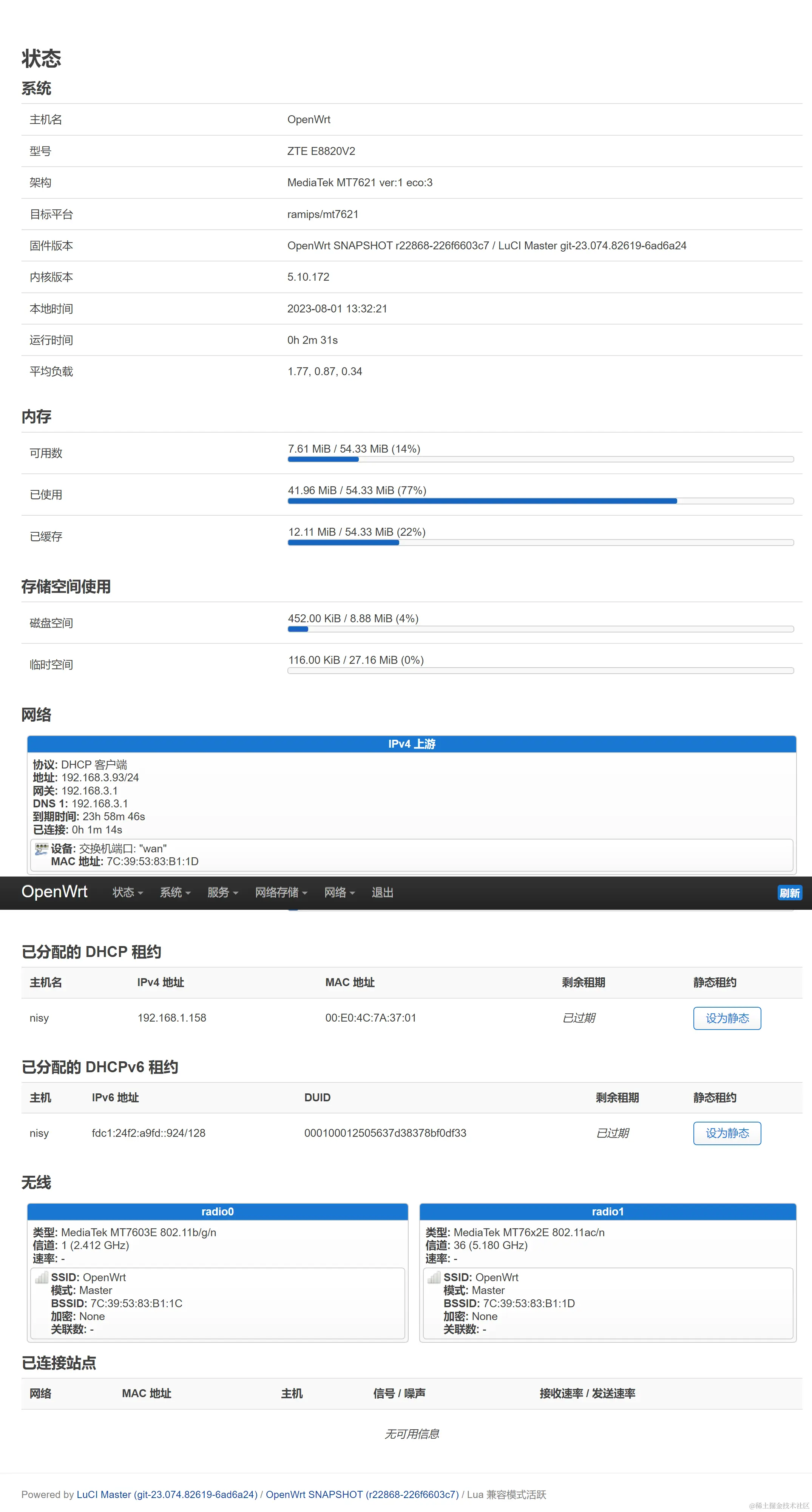This screenshot has height=1512, width=812.
Task: Click the 刷新 refresh badge
Action: [789, 894]
